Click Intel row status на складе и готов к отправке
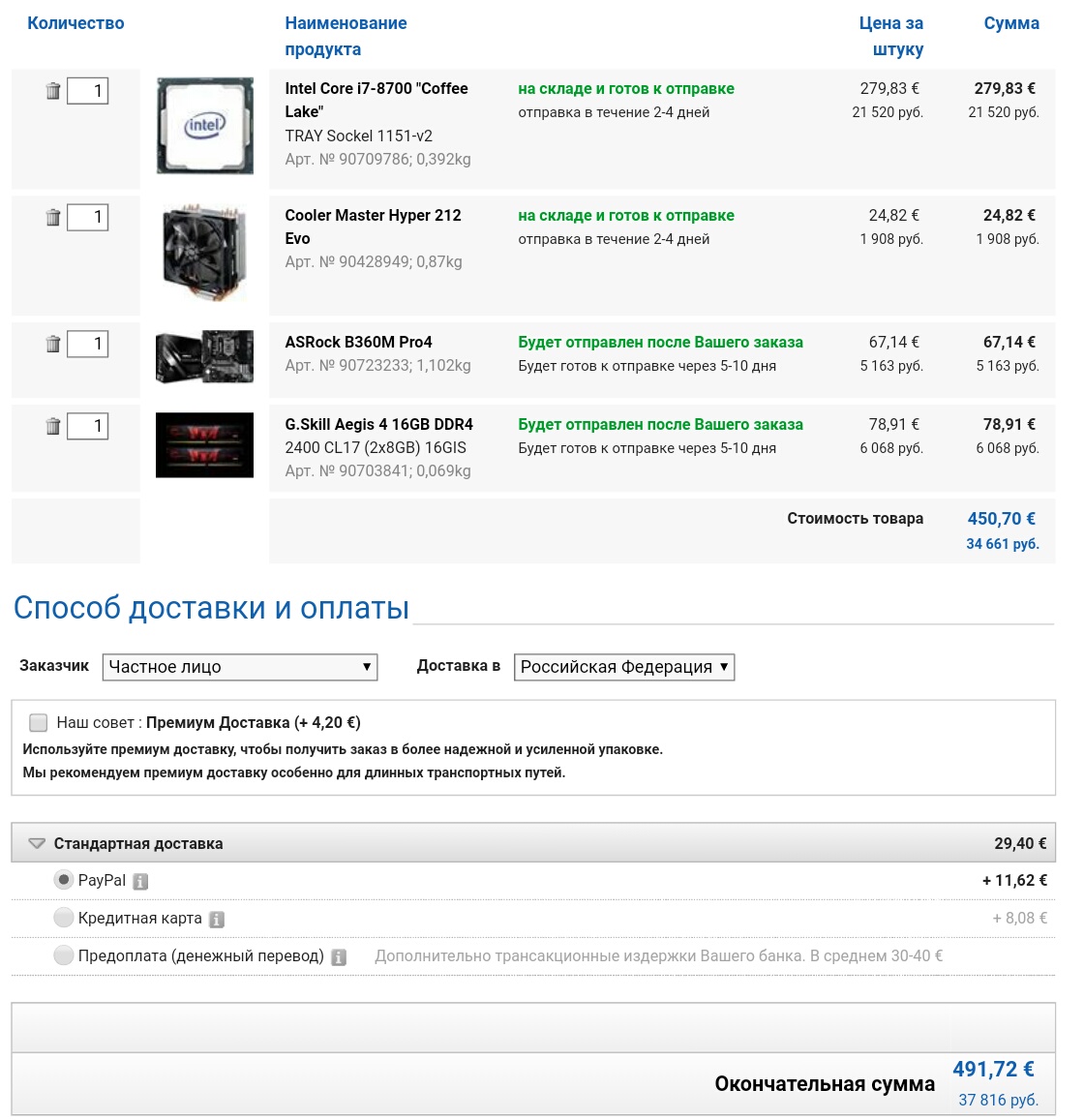Image resolution: width=1084 pixels, height=1120 pixels. 626,88
